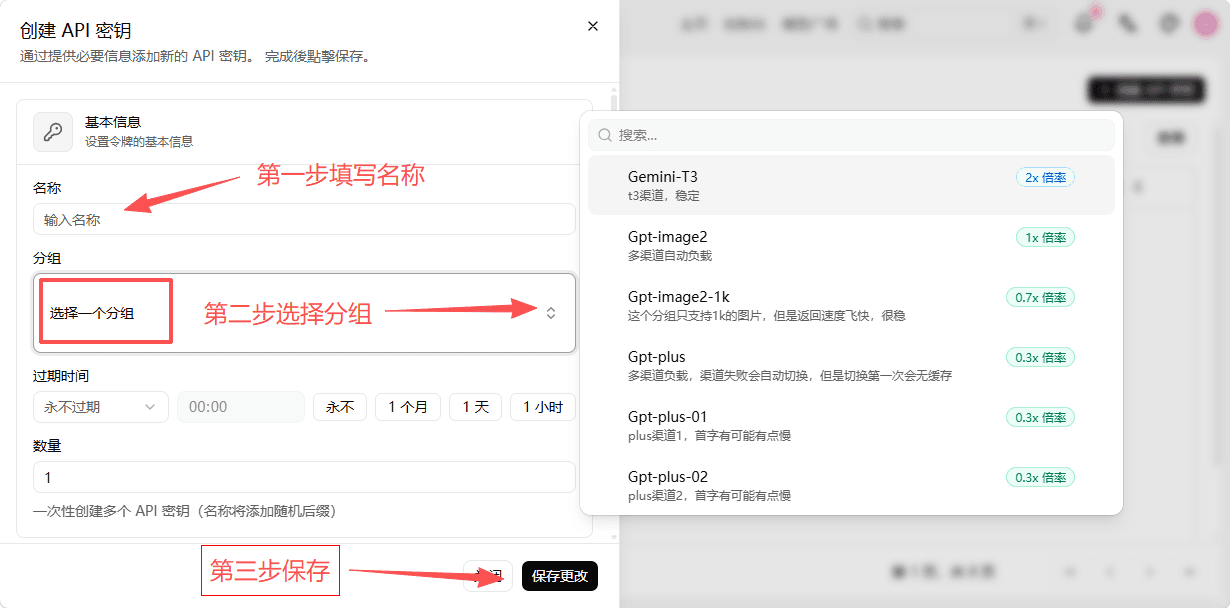Click the 2x 倍率 badge on Gemini-T3
Viewport: 1230px width, 608px height.
[x=1045, y=177]
